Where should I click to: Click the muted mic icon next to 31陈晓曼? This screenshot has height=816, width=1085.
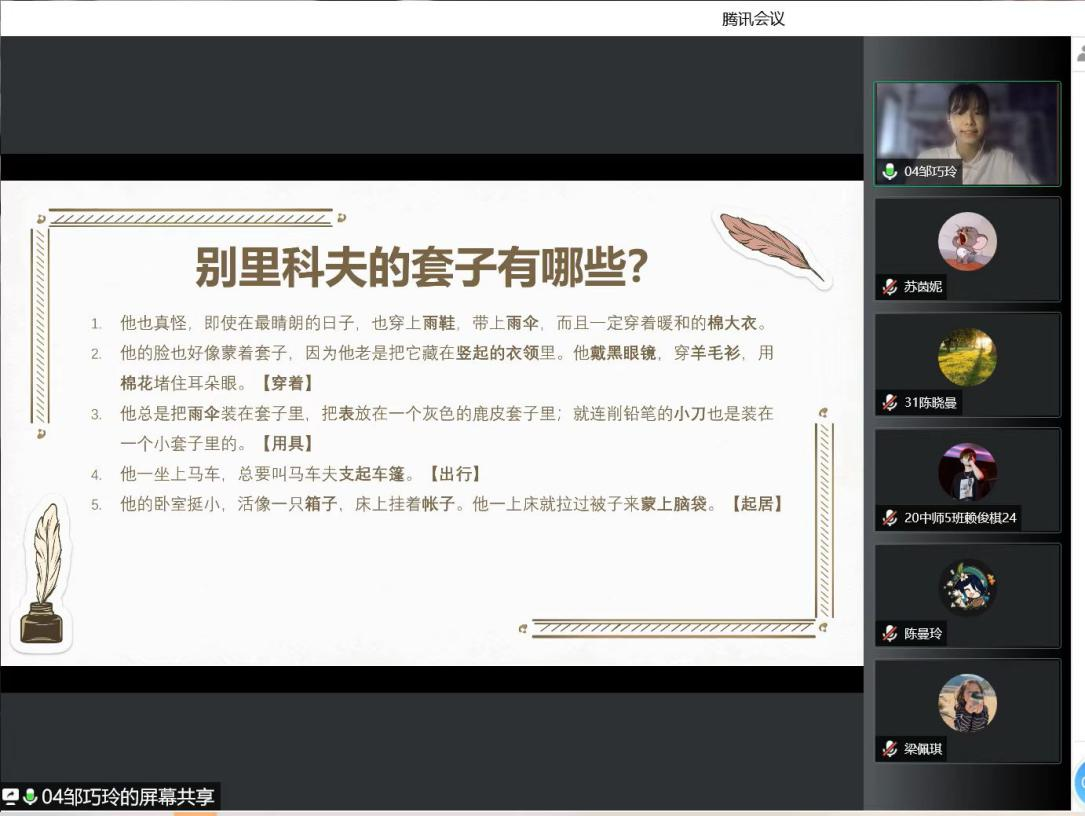pos(889,402)
